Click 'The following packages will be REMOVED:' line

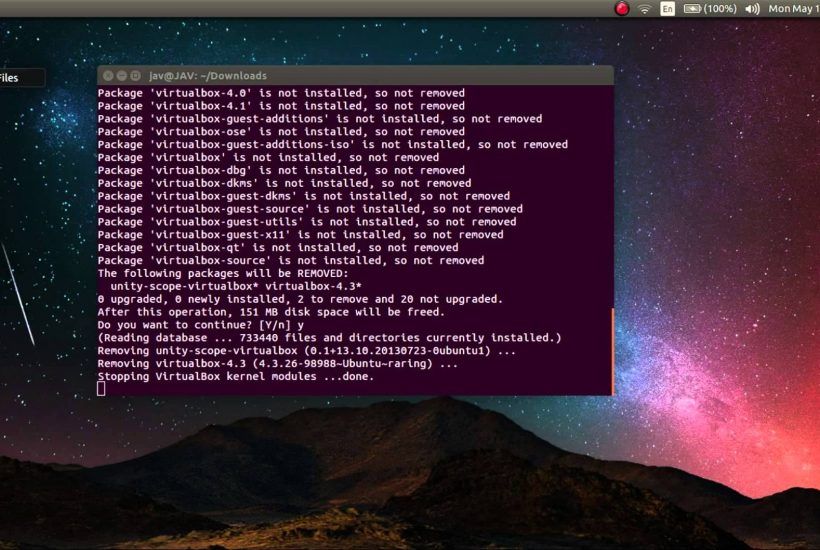223,273
